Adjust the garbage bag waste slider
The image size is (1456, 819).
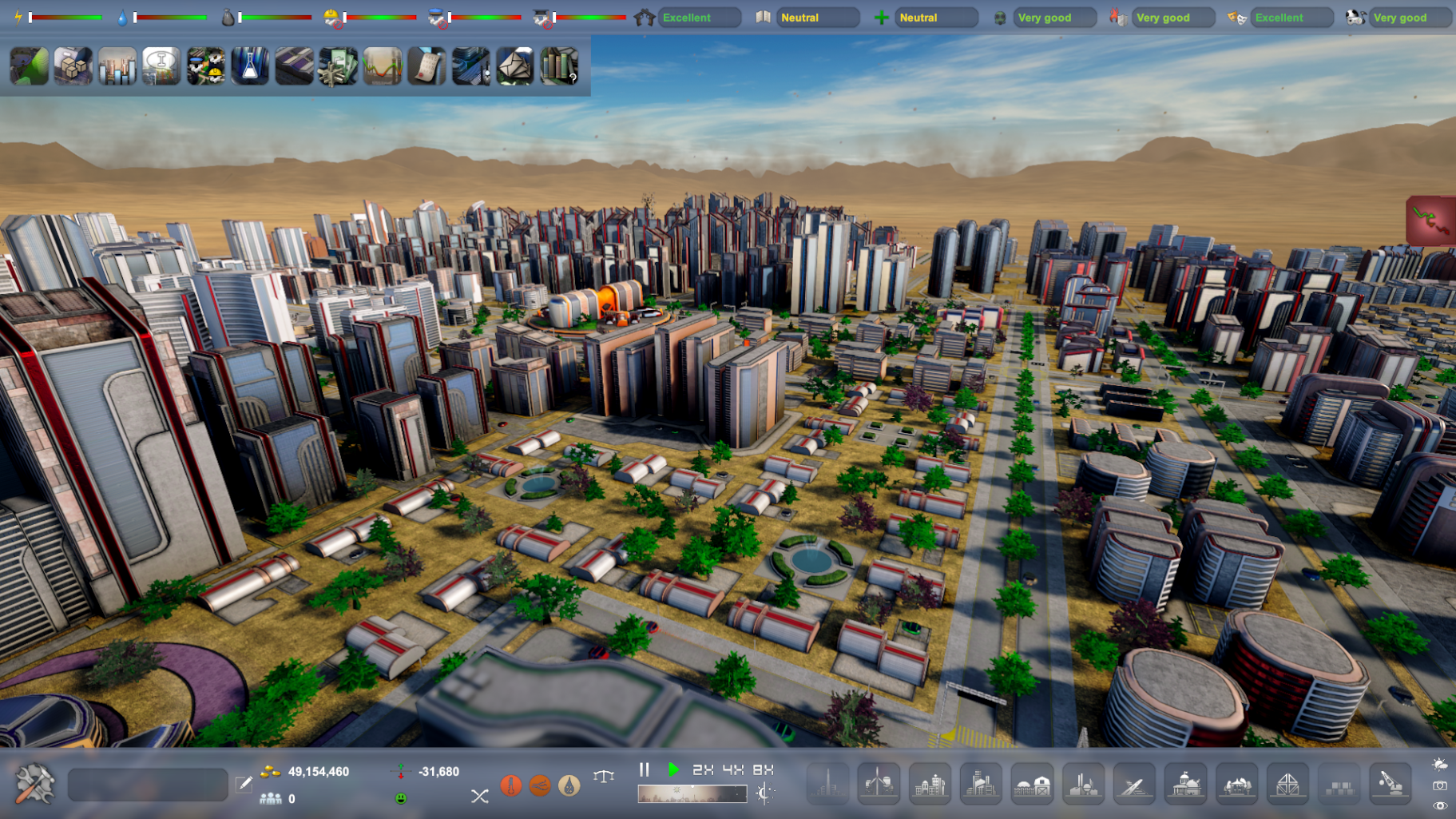pos(275,17)
